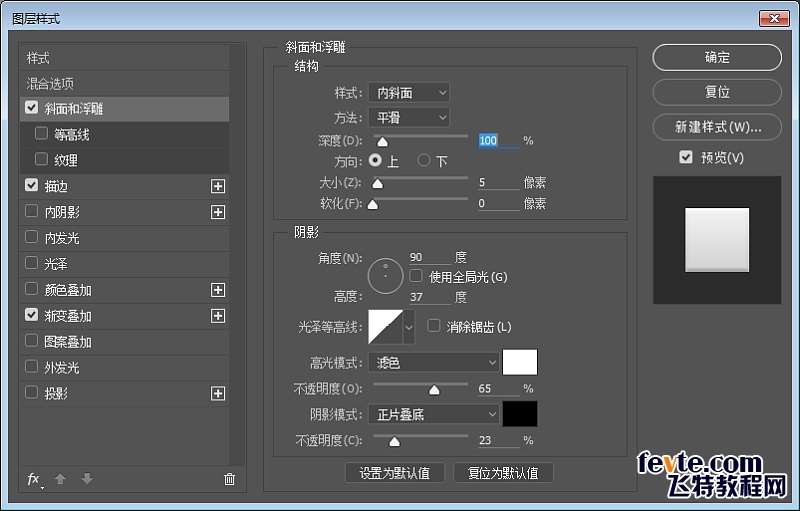The height and width of the screenshot is (511, 800).
Task: Click the 新建样式(W)... button
Action: point(717,127)
